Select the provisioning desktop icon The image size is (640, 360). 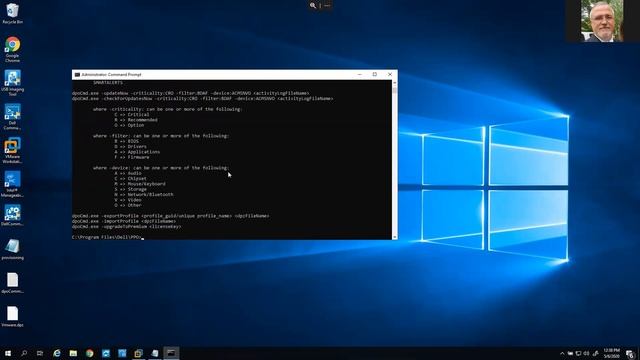[13, 249]
